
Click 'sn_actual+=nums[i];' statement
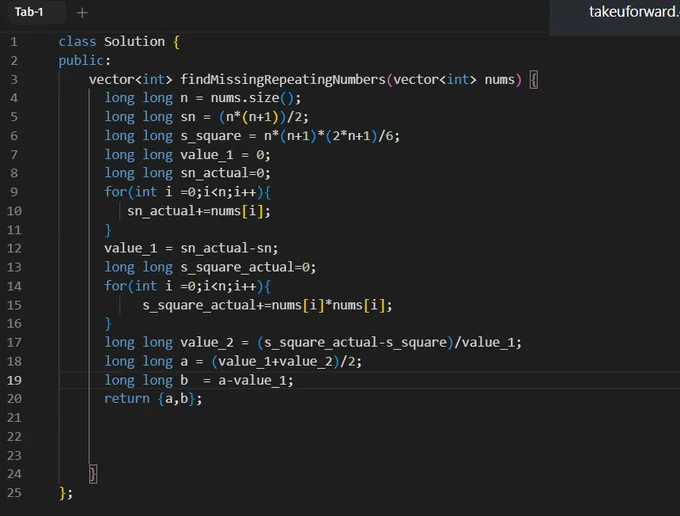click(x=199, y=211)
